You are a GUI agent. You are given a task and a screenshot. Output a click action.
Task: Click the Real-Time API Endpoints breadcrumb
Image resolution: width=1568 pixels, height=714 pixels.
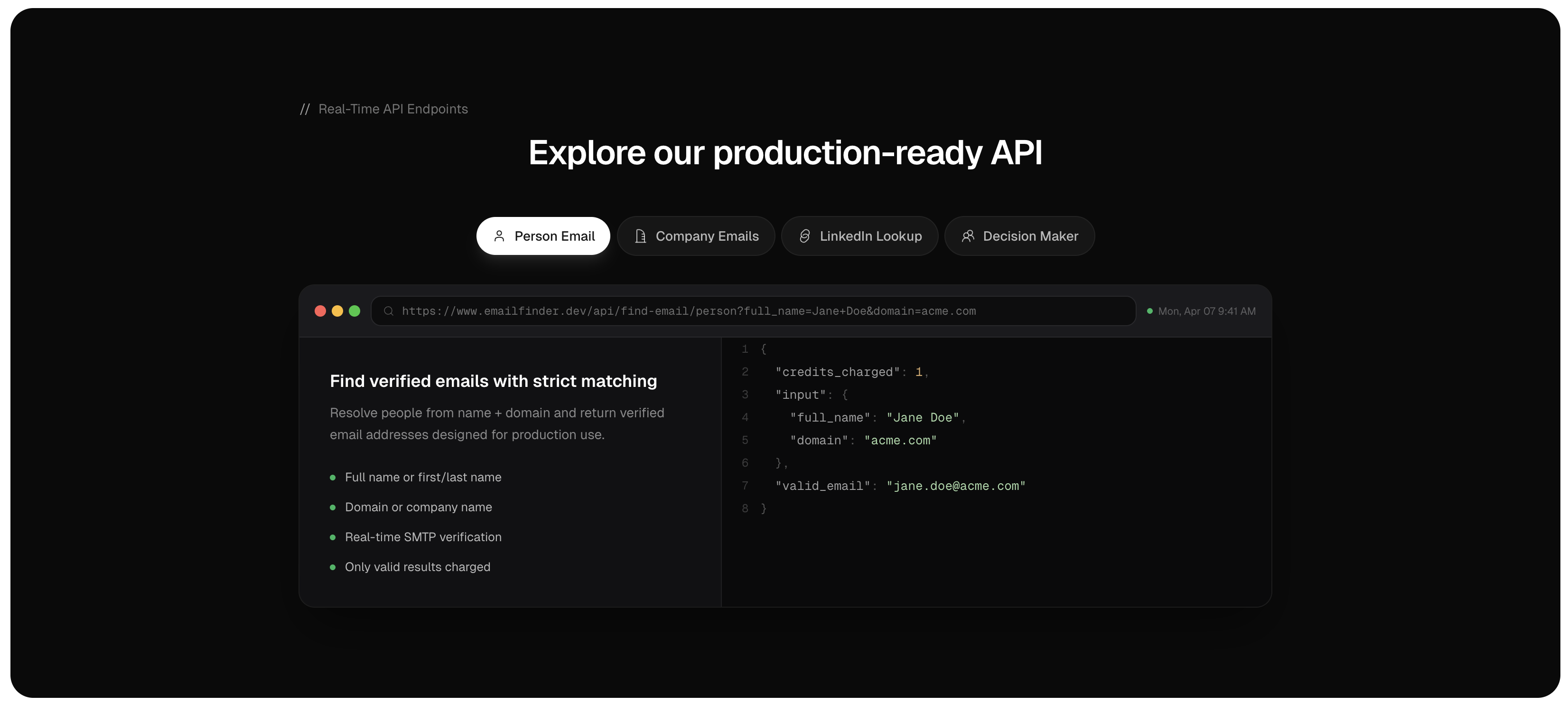click(393, 109)
